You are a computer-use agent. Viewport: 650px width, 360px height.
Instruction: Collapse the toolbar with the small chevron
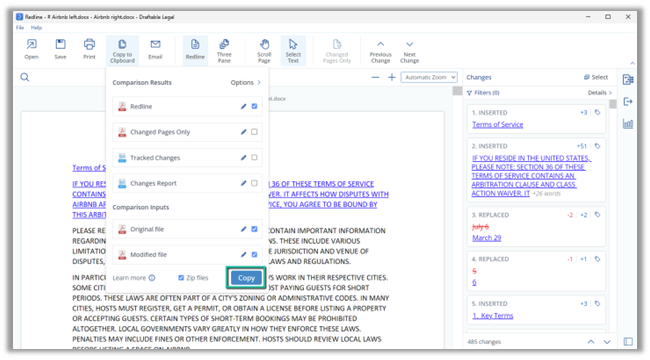(632, 63)
